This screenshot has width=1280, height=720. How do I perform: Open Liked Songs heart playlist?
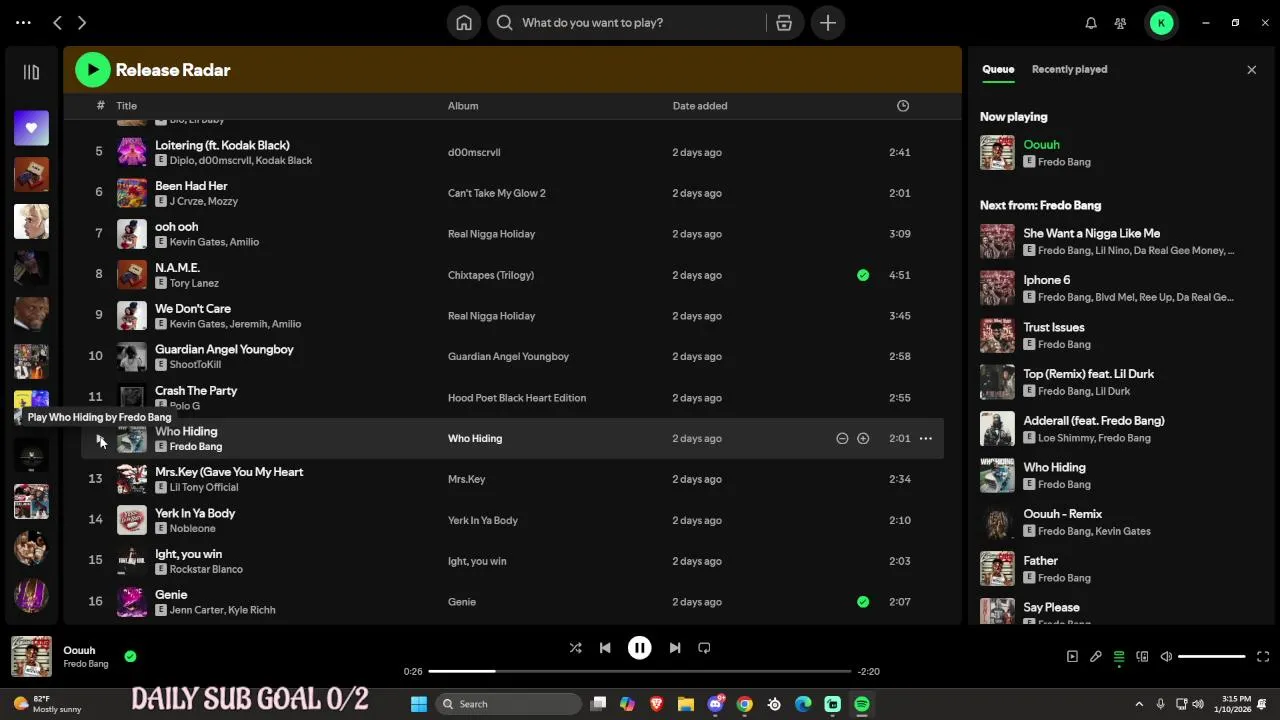(31, 128)
